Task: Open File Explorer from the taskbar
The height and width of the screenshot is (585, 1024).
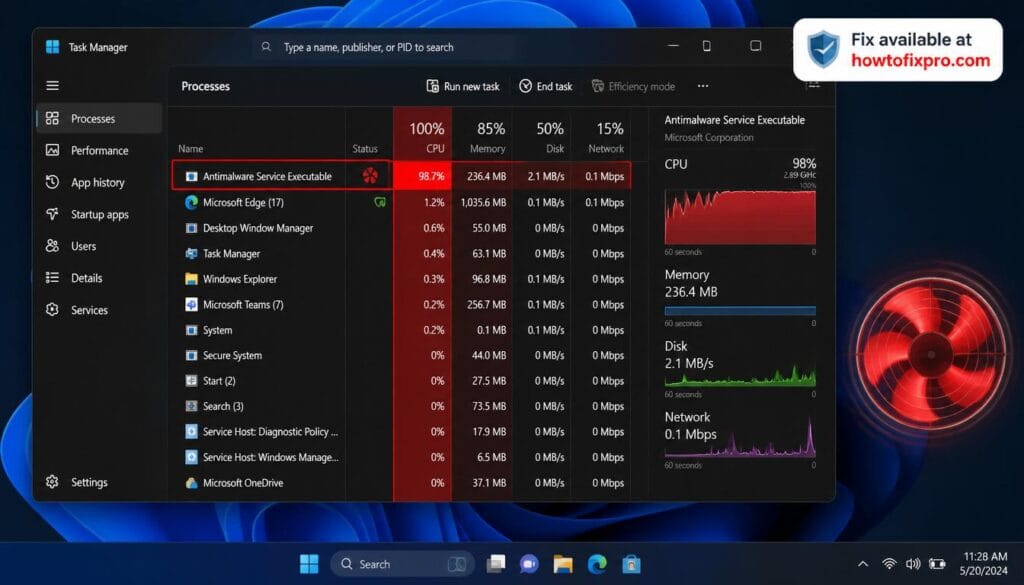Action: [563, 564]
